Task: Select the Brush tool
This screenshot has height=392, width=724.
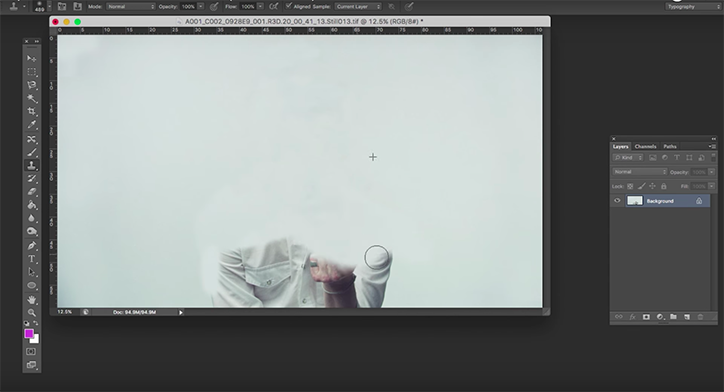Action: click(31, 152)
